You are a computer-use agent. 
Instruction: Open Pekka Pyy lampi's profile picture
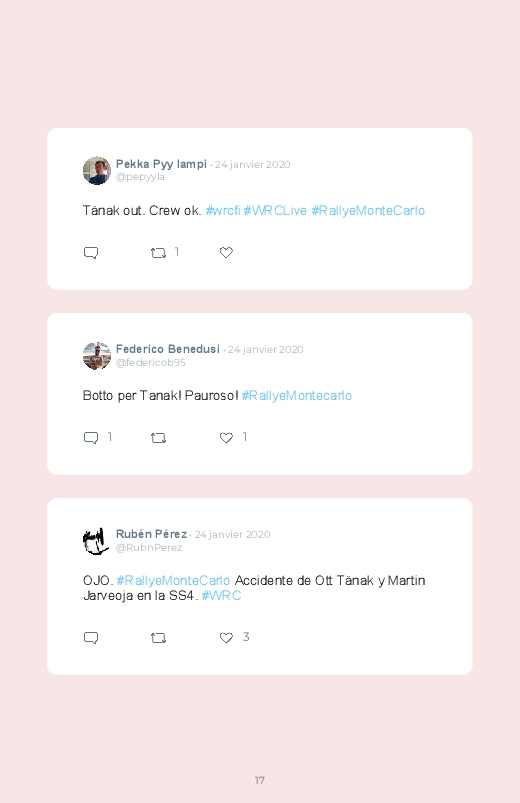[x=97, y=171]
